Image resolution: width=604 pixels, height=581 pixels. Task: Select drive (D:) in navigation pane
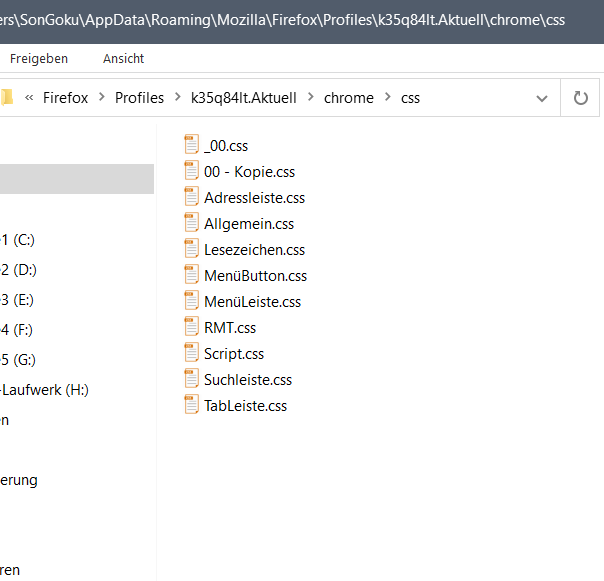(18, 269)
